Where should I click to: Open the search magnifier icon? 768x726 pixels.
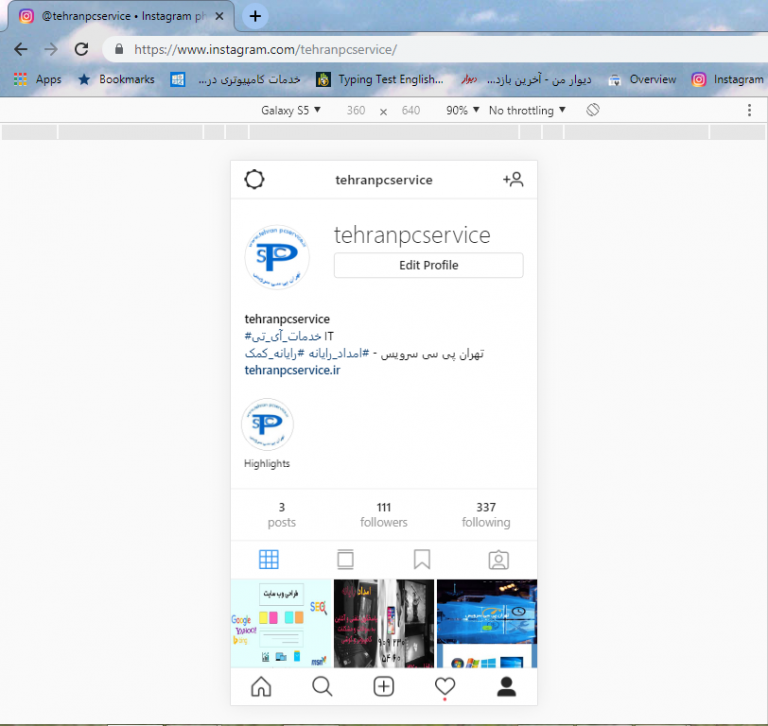[322, 686]
